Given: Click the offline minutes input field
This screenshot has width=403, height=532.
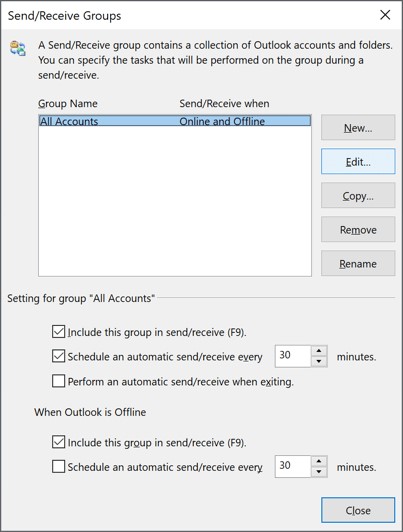Looking at the screenshot, I should (x=293, y=466).
